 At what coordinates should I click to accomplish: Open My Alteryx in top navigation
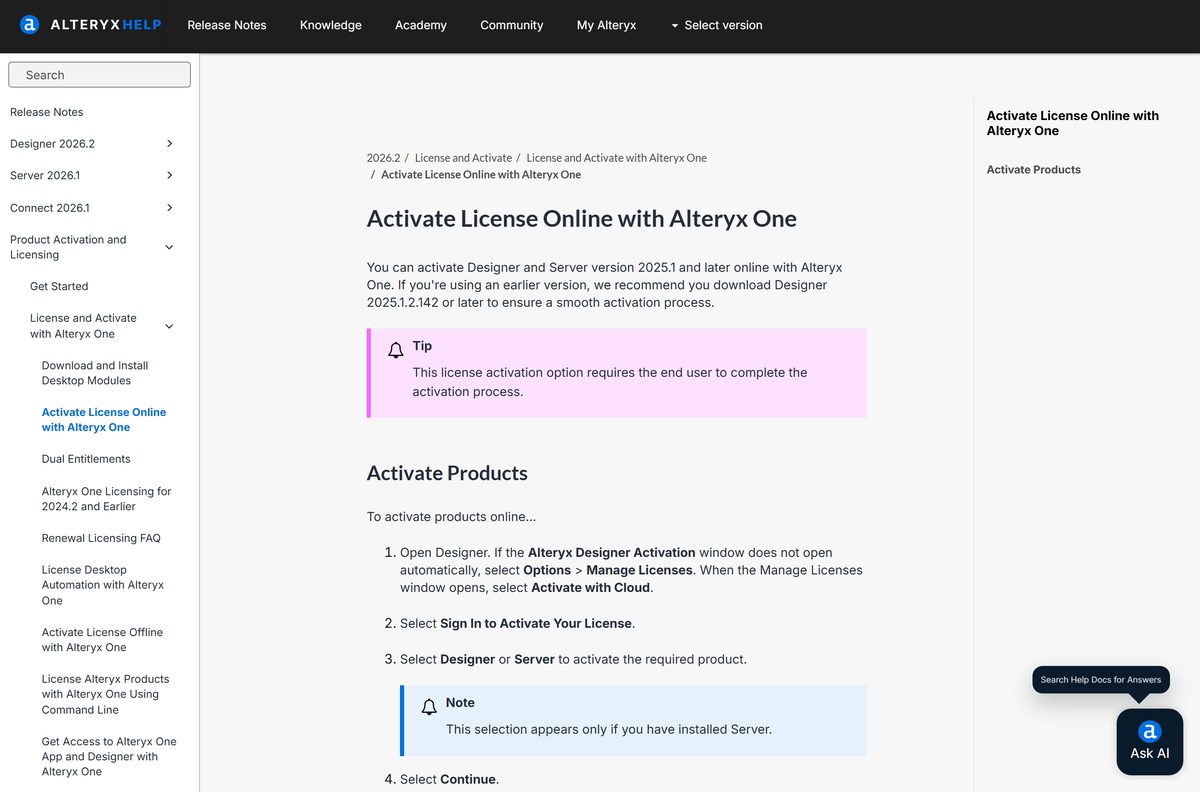(606, 25)
